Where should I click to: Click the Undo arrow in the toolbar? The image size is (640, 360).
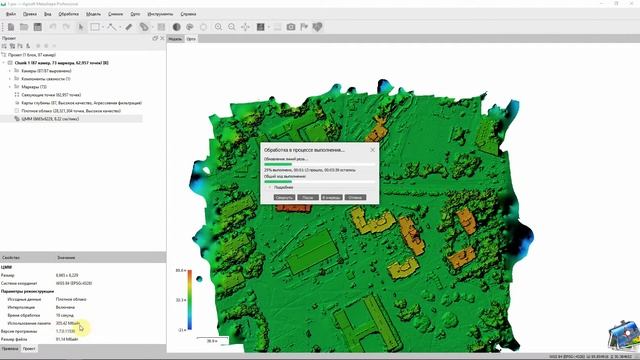coord(53,27)
